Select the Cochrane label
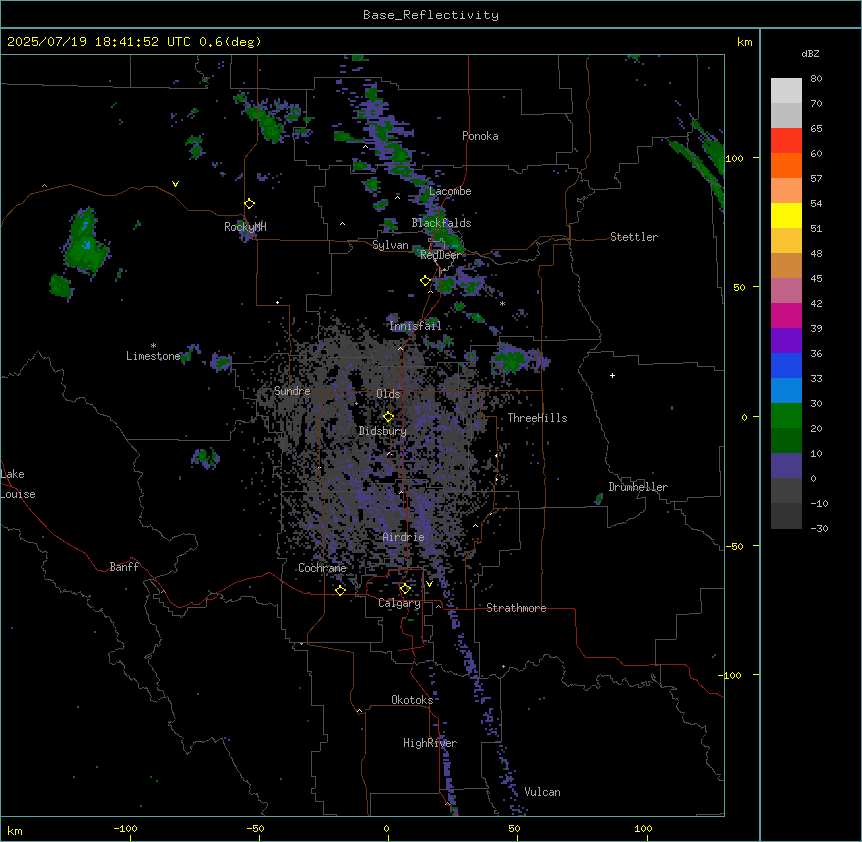The height and width of the screenshot is (842, 862). click(x=322, y=568)
